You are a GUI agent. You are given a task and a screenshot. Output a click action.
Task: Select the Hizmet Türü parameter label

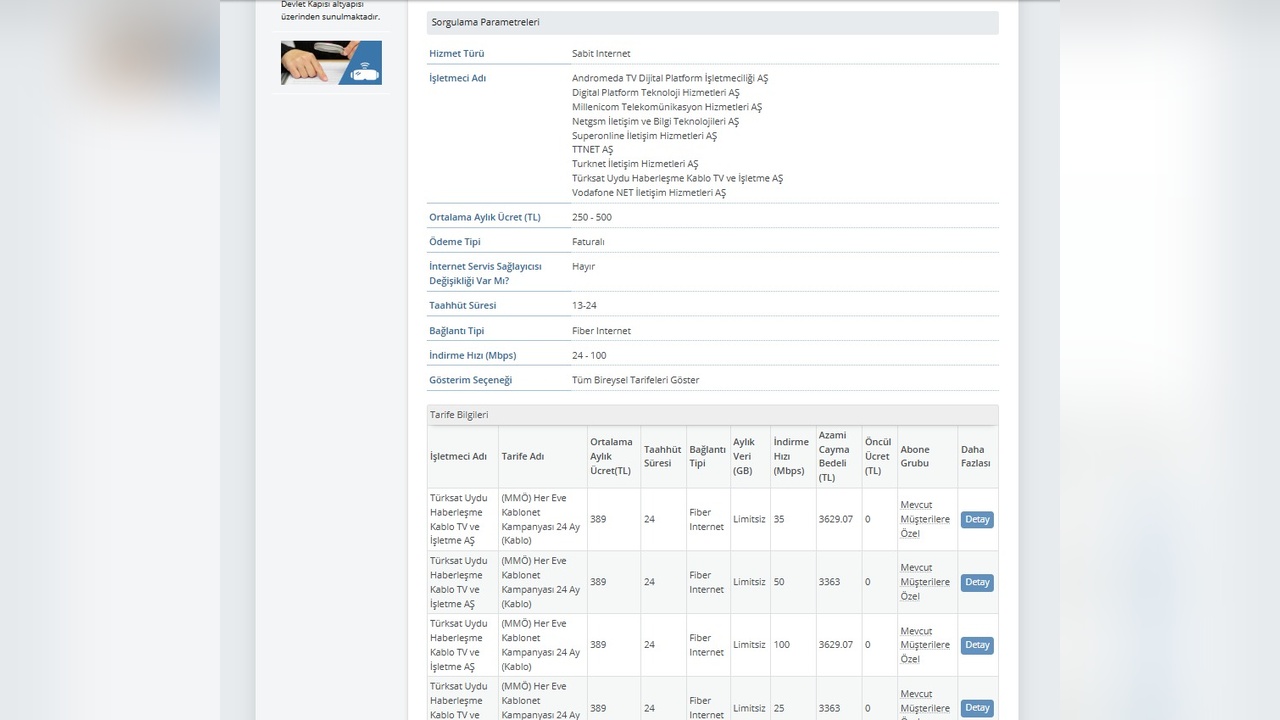456,53
